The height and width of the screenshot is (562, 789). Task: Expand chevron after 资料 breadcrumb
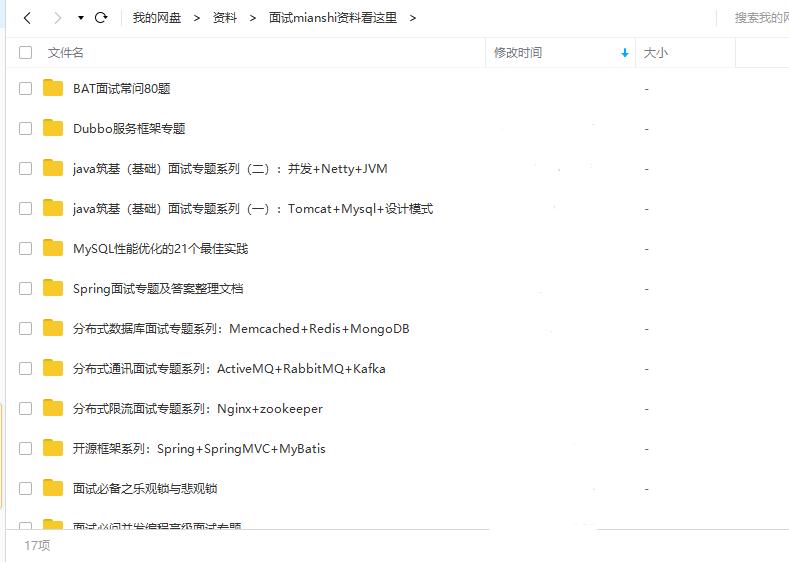[253, 18]
